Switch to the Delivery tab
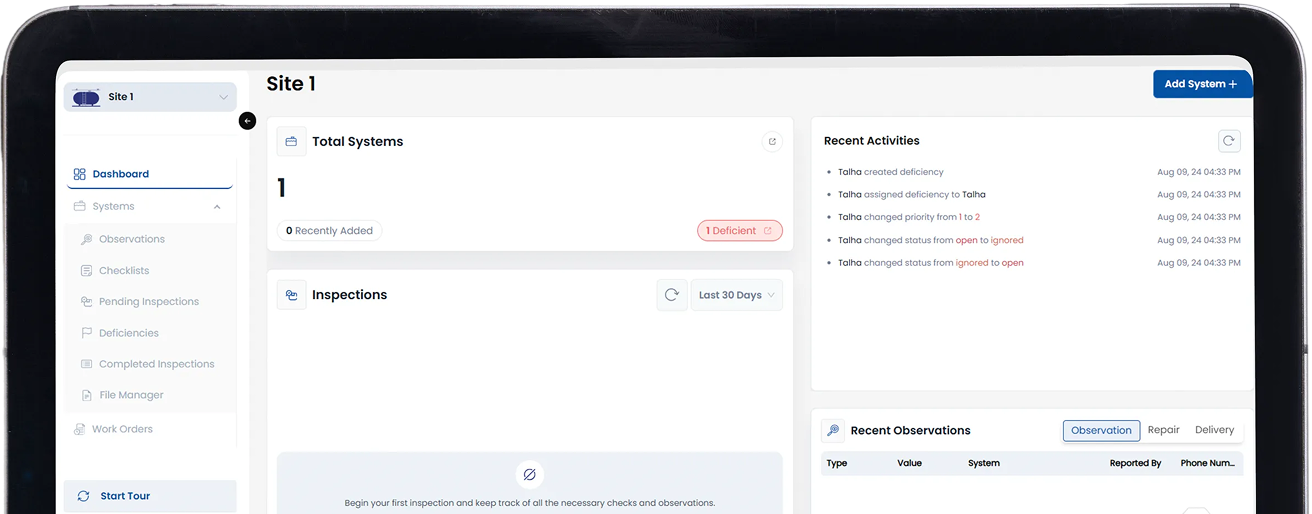The width and height of the screenshot is (1312, 514). click(x=1214, y=430)
